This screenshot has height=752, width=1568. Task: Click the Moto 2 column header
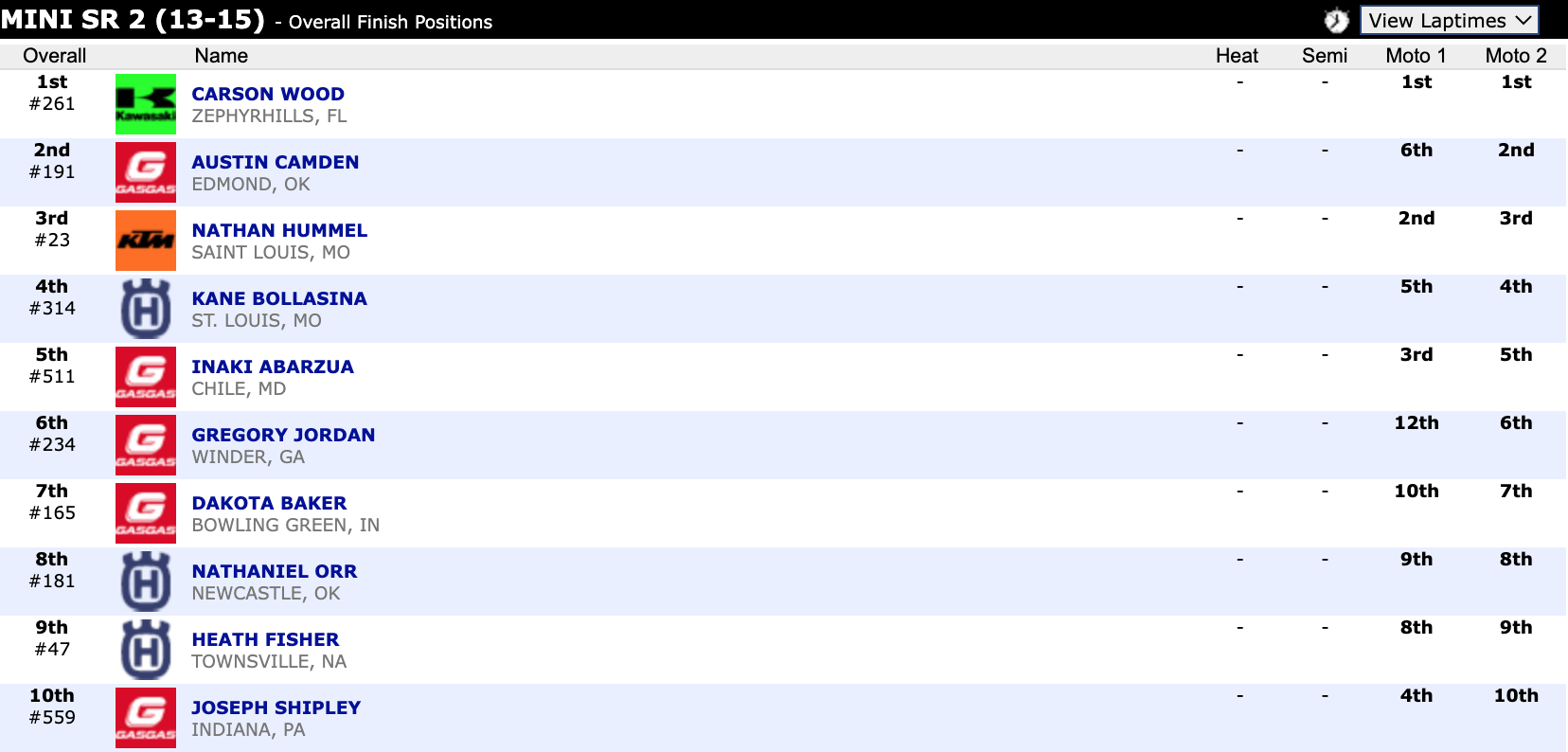(x=1515, y=56)
